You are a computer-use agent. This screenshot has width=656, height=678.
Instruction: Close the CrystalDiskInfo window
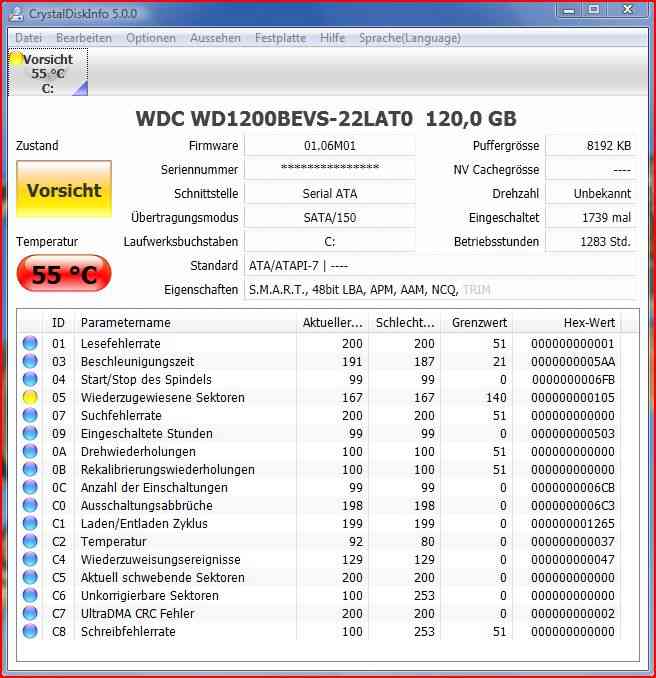click(628, 10)
